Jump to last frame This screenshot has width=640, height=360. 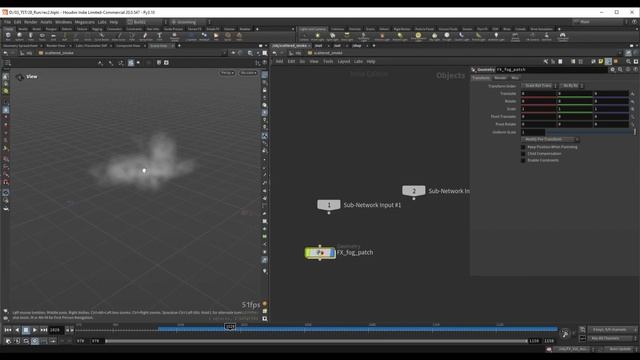pyautogui.click(x=44, y=330)
